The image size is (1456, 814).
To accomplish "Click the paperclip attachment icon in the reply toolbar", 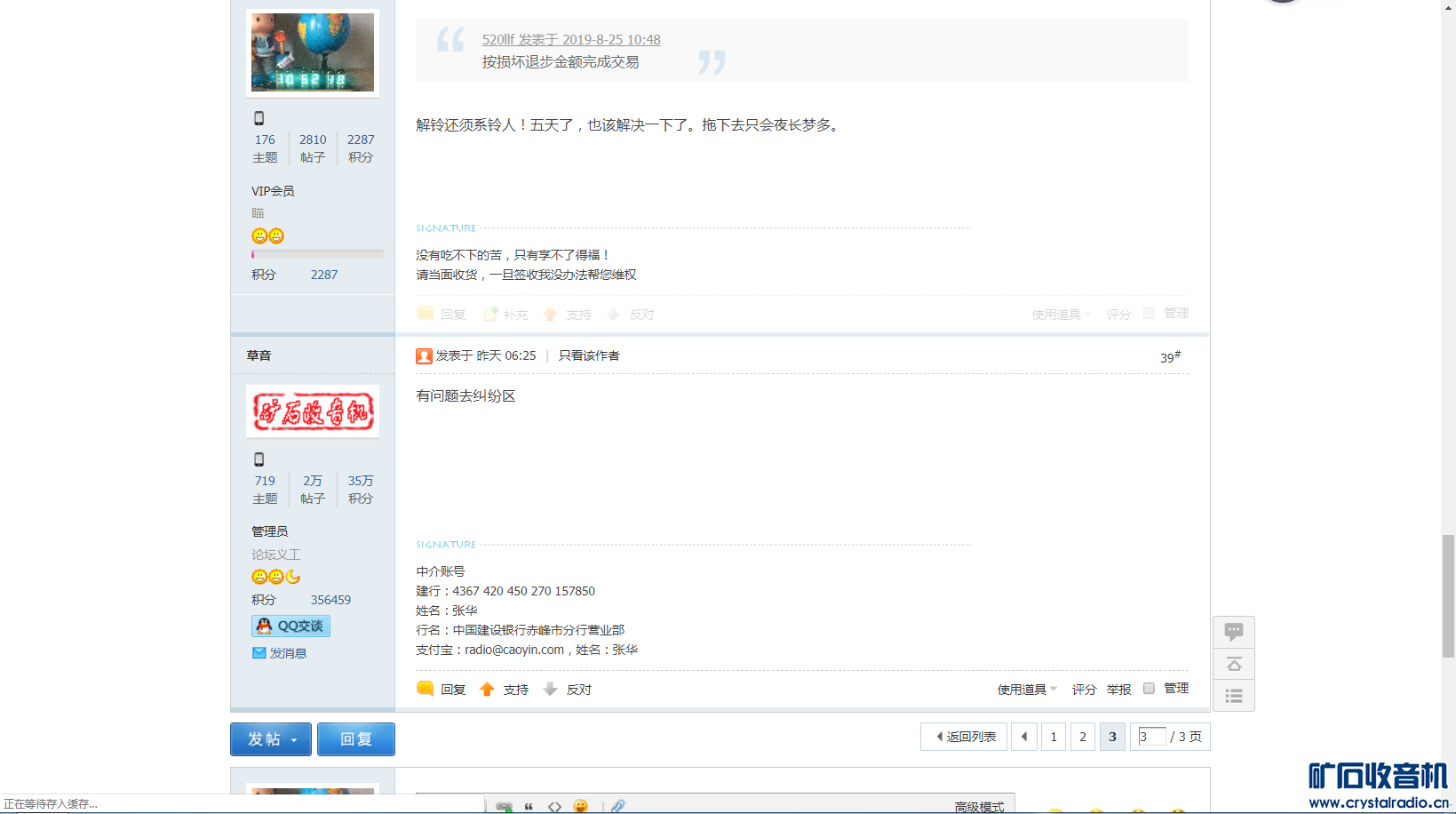I will 618,806.
